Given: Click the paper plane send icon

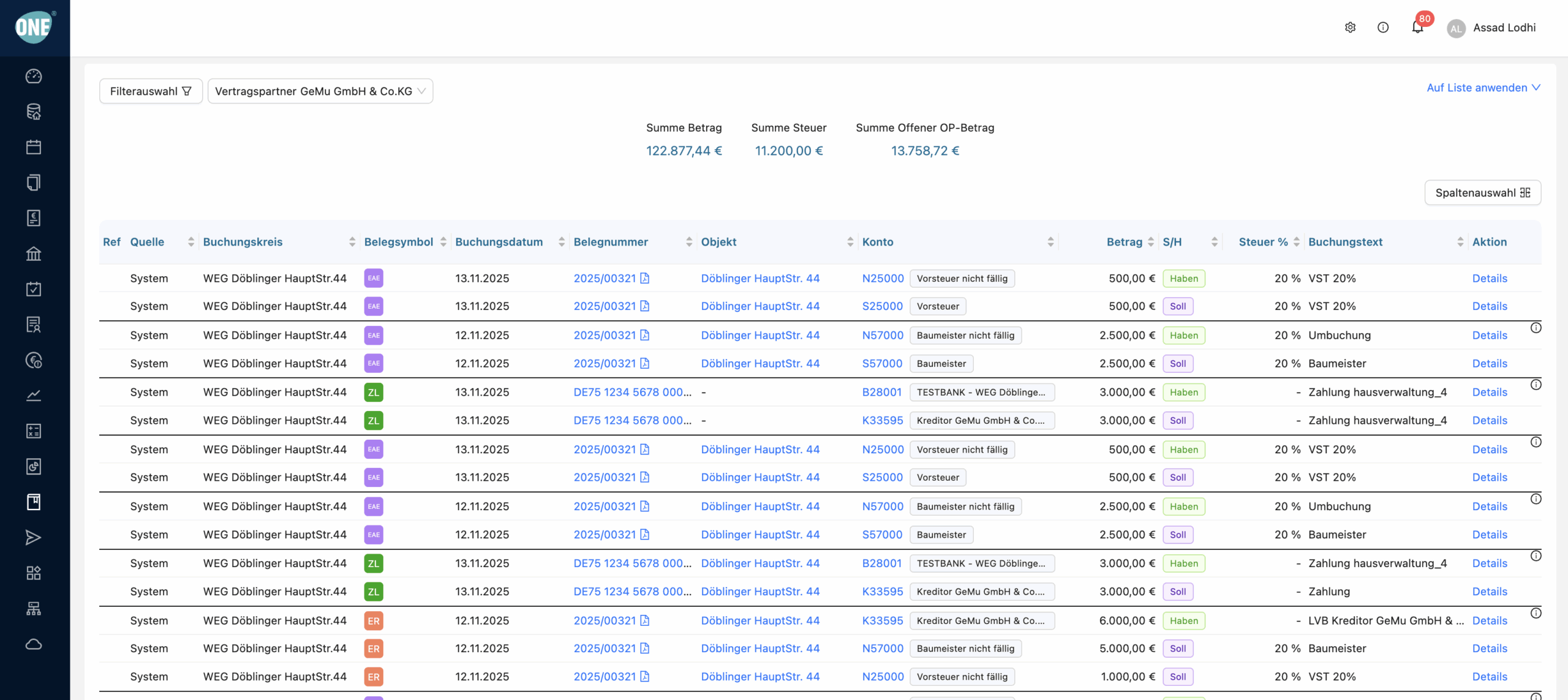Looking at the screenshot, I should (x=34, y=538).
